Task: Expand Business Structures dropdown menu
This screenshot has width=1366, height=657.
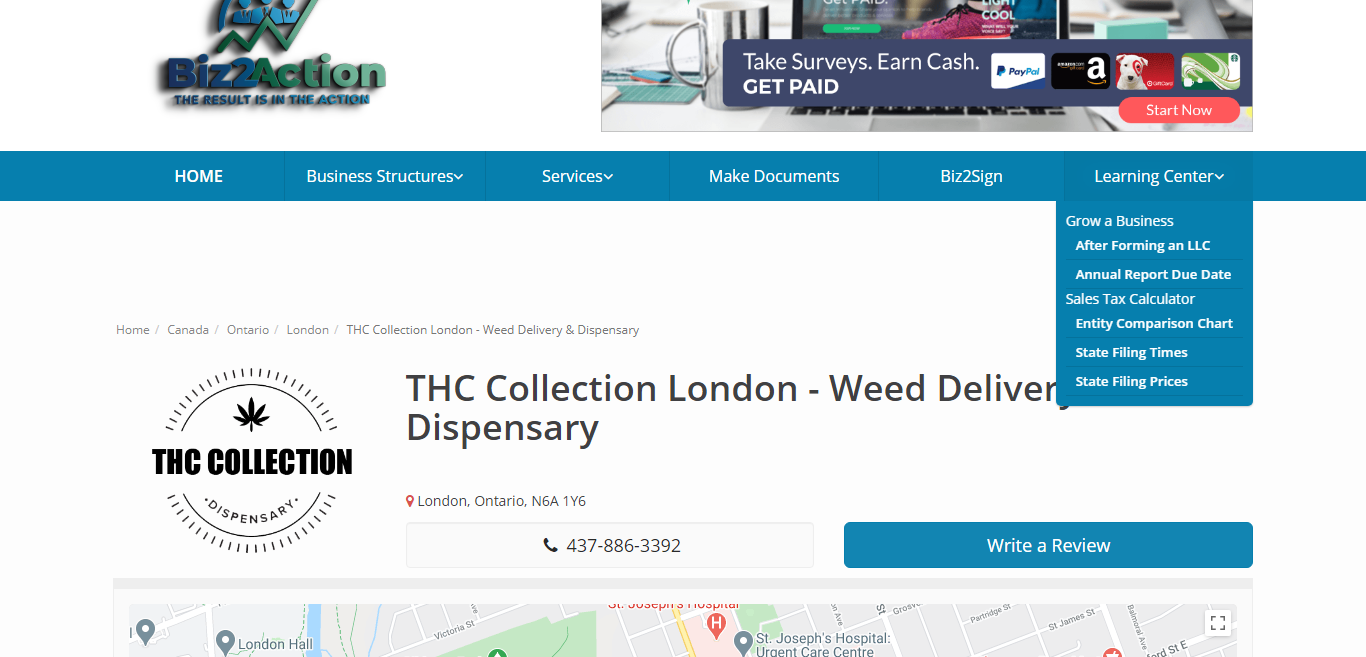Action: click(385, 176)
